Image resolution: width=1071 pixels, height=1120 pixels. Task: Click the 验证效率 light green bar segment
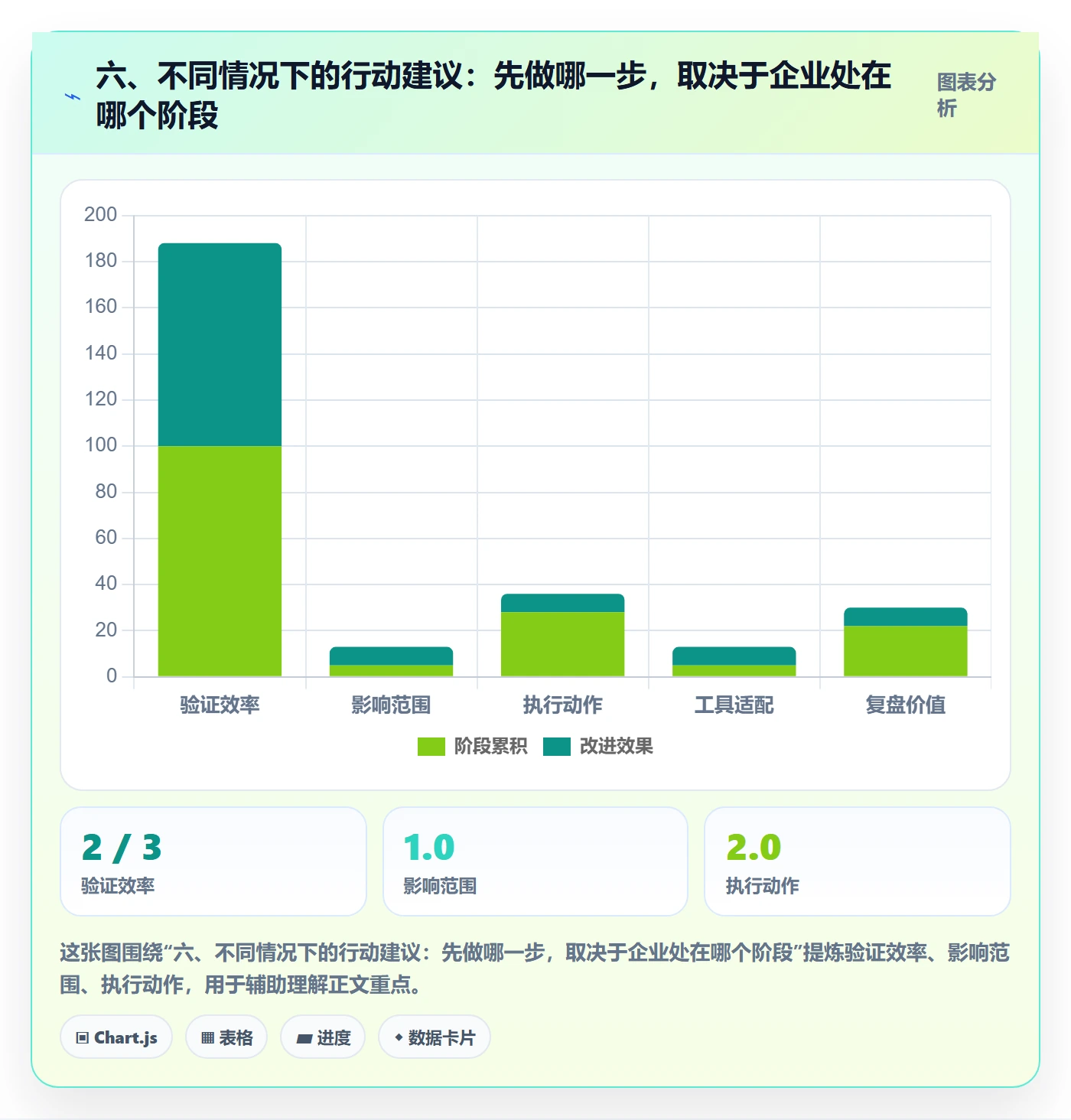coord(220,561)
